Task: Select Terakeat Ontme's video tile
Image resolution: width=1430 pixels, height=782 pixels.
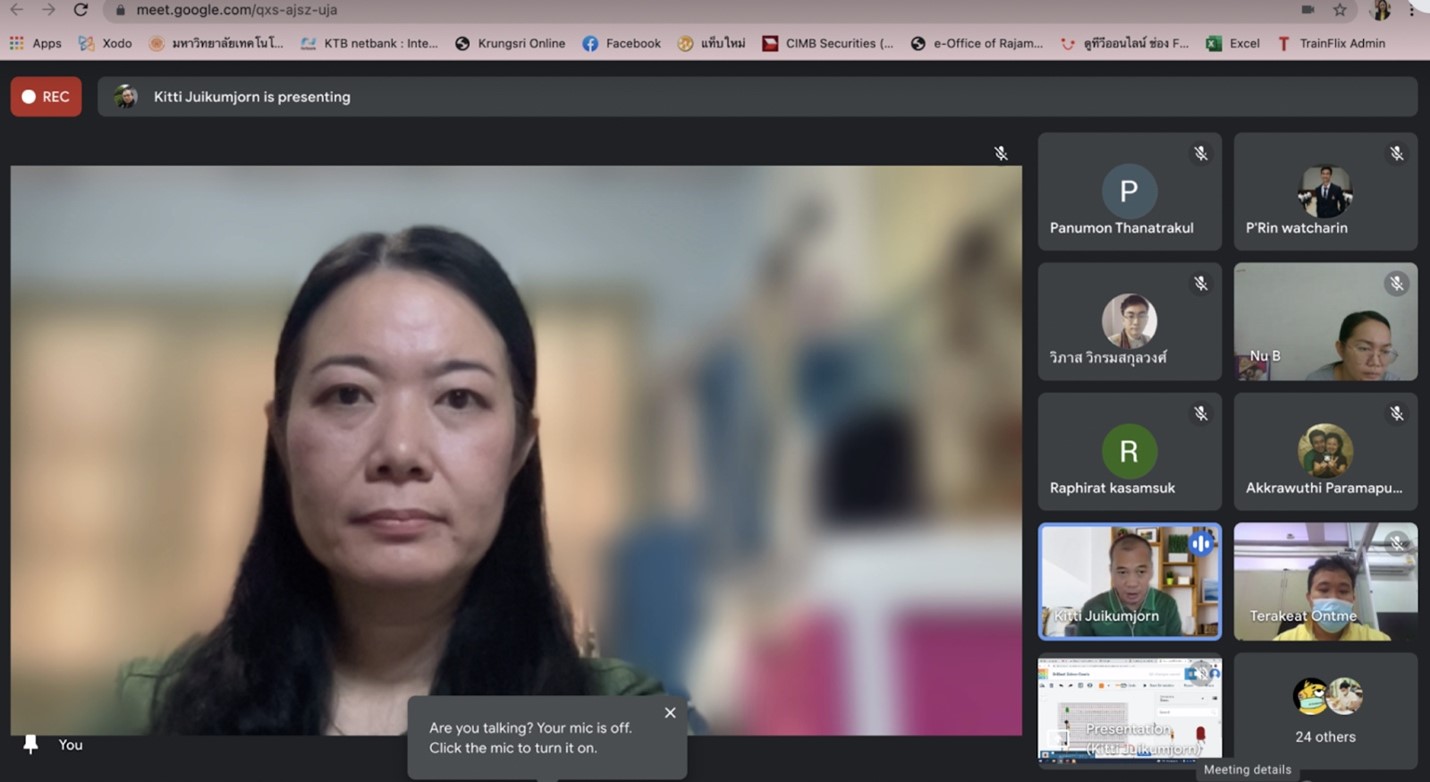Action: pyautogui.click(x=1325, y=581)
